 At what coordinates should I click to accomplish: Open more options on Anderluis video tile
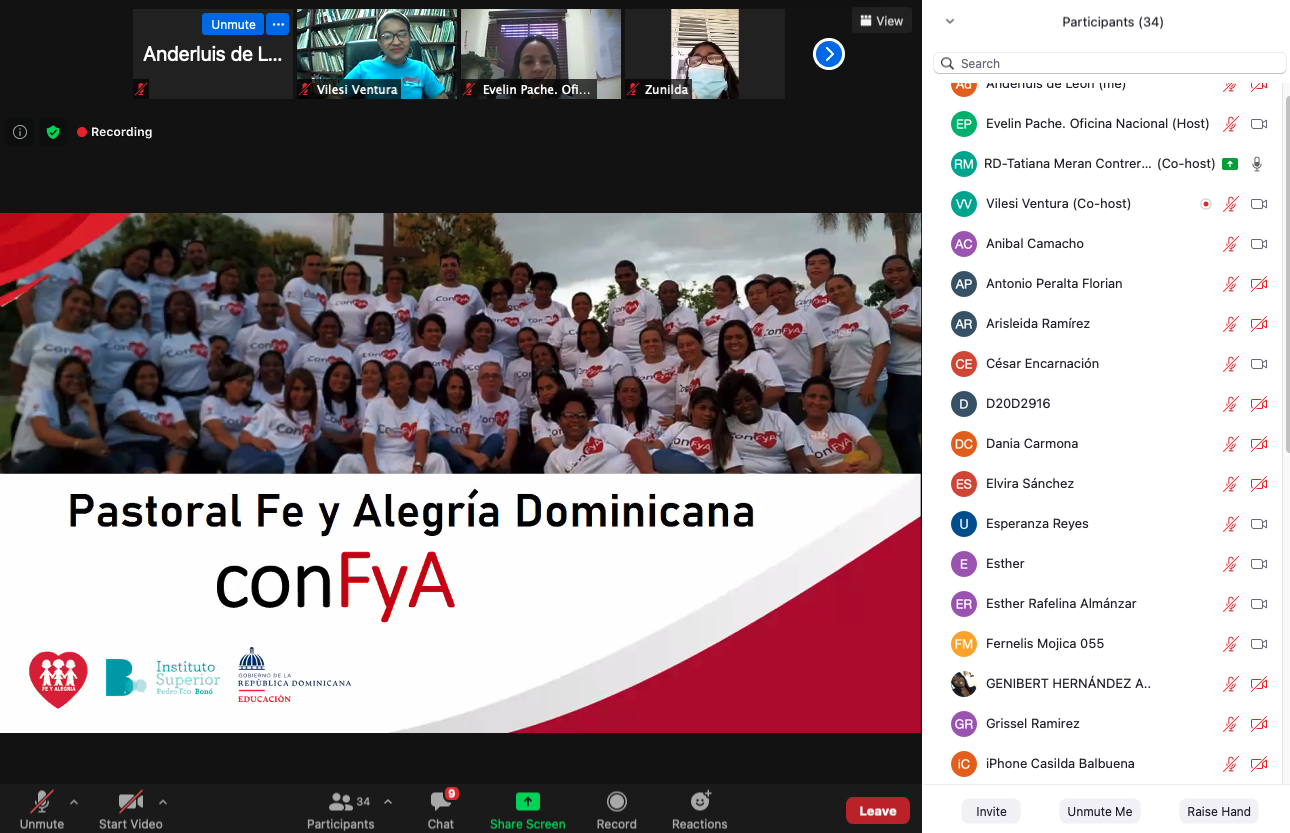click(x=277, y=24)
